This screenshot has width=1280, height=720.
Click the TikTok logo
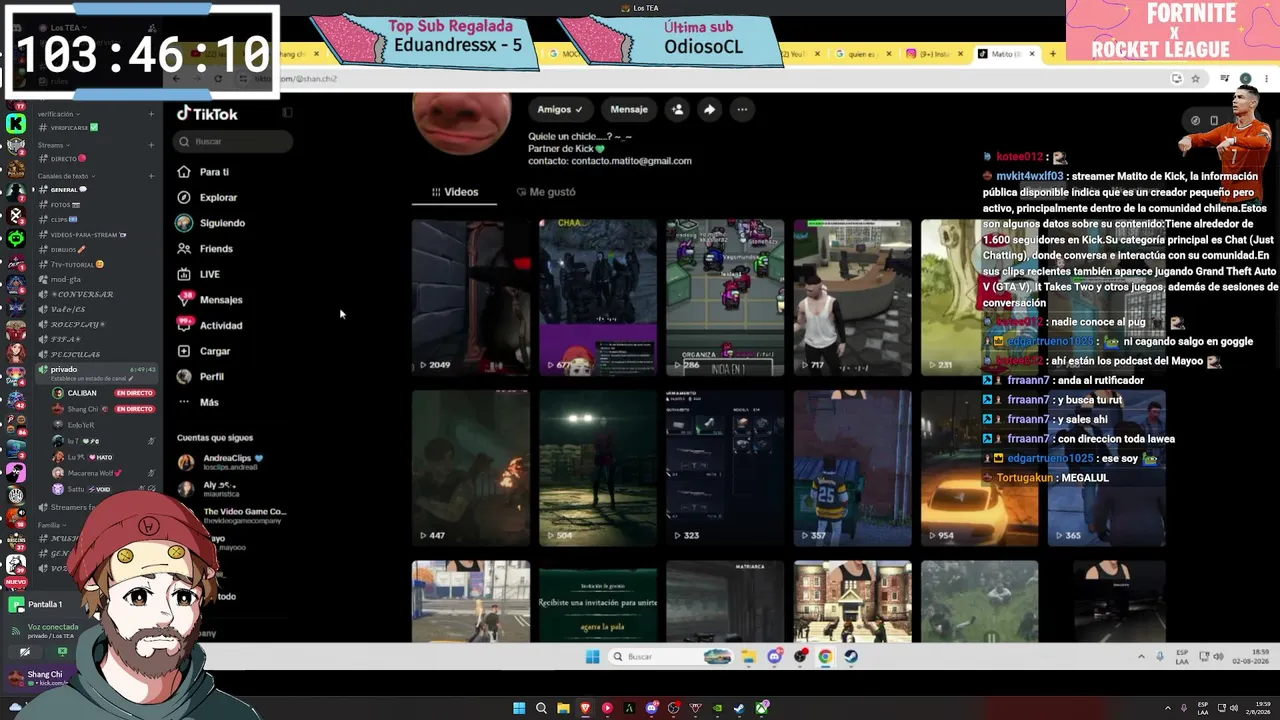coord(207,114)
